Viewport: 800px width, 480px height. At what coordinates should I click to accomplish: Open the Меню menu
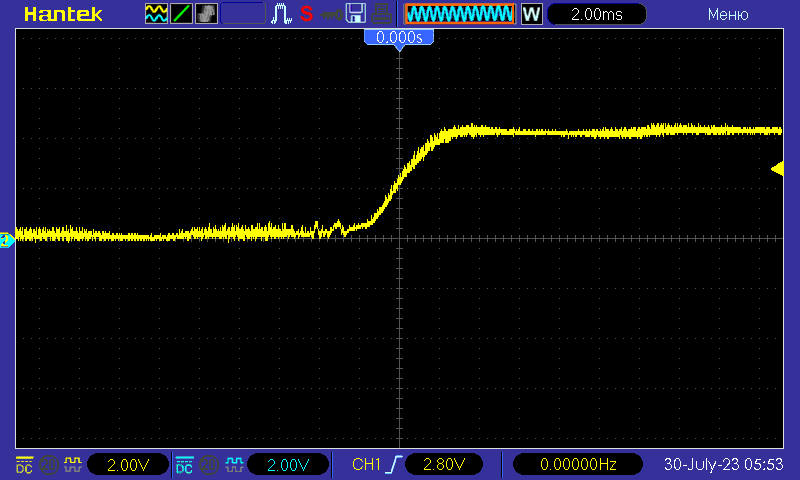click(728, 14)
